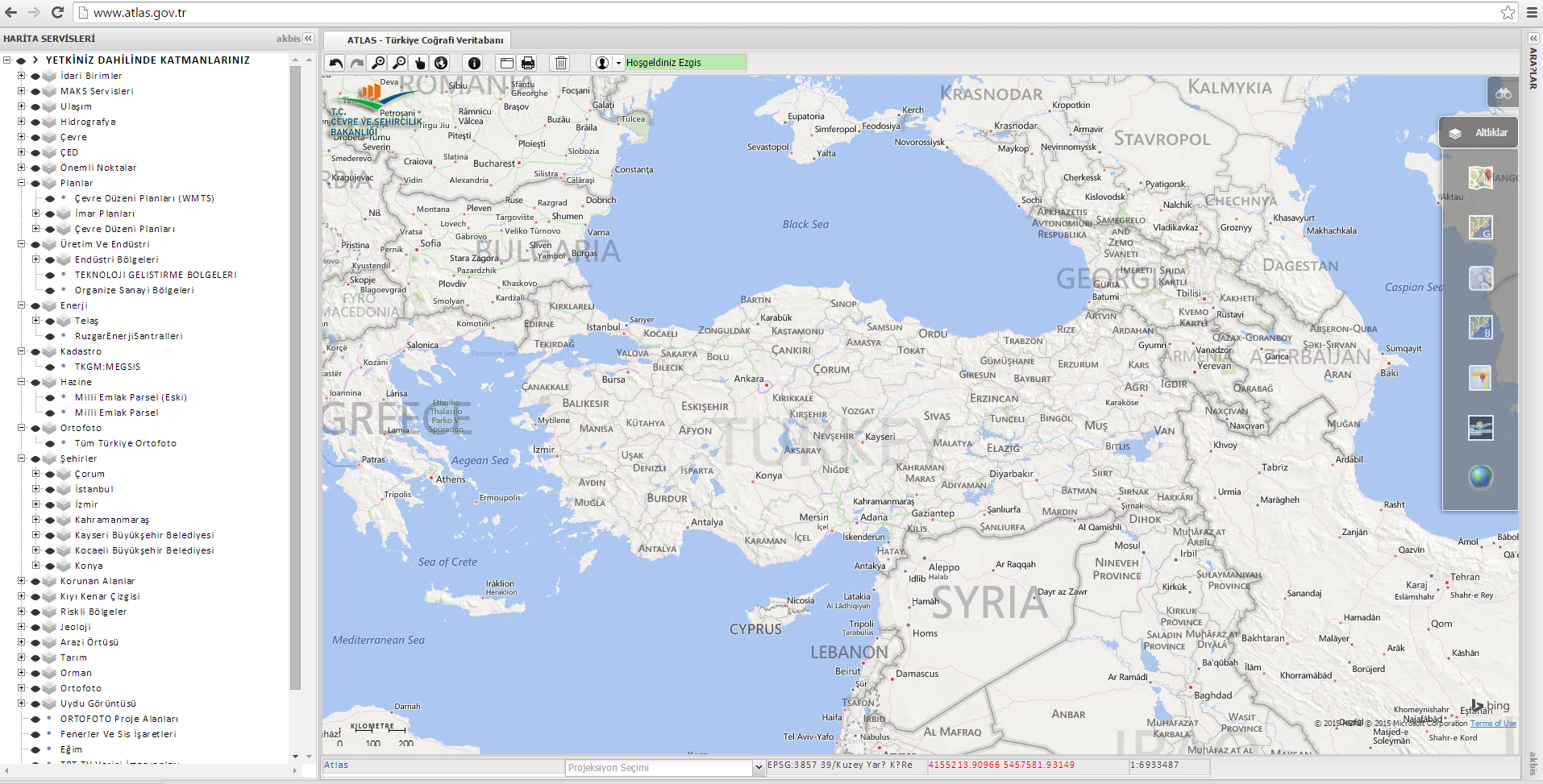This screenshot has height=784, width=1543.
Task: Select Google Maps pin basemap icon
Action: 1480,177
